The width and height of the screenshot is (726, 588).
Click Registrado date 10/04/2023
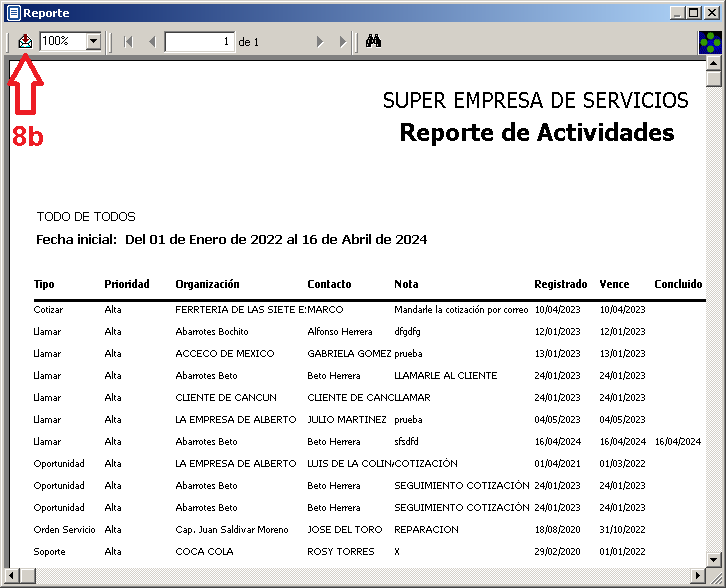click(557, 309)
